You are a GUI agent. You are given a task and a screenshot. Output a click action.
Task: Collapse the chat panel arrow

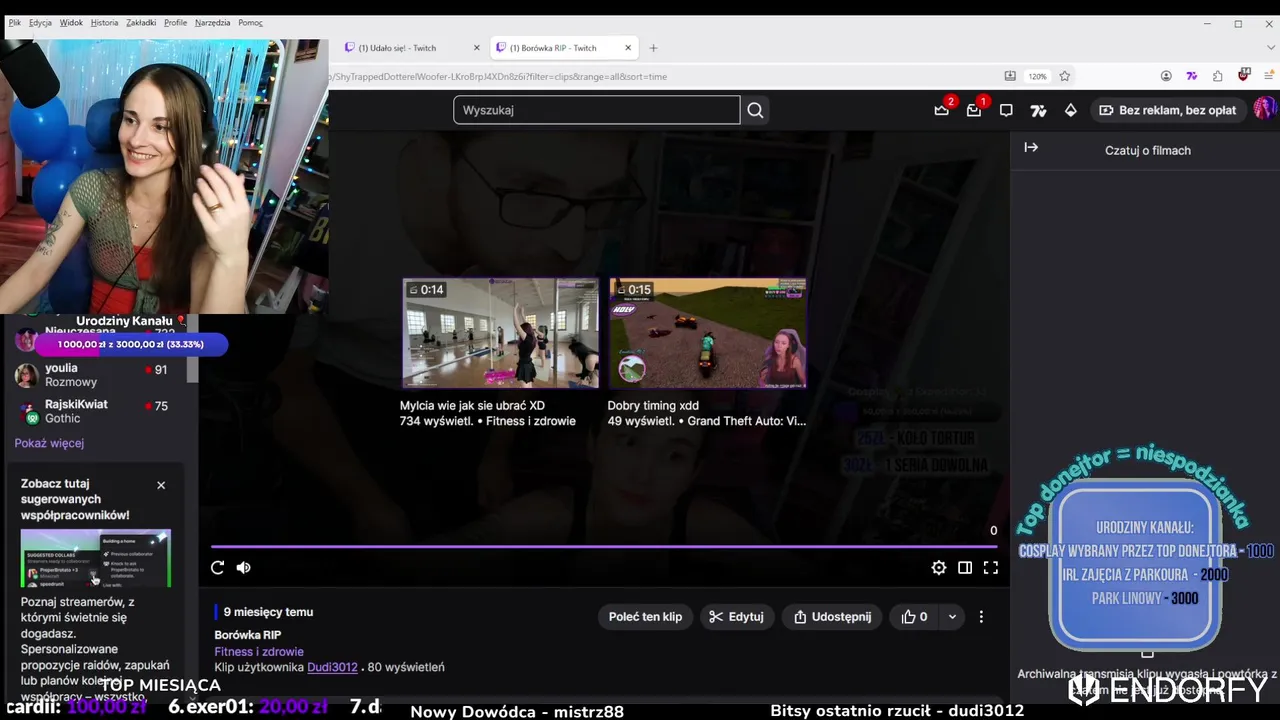point(1031,148)
